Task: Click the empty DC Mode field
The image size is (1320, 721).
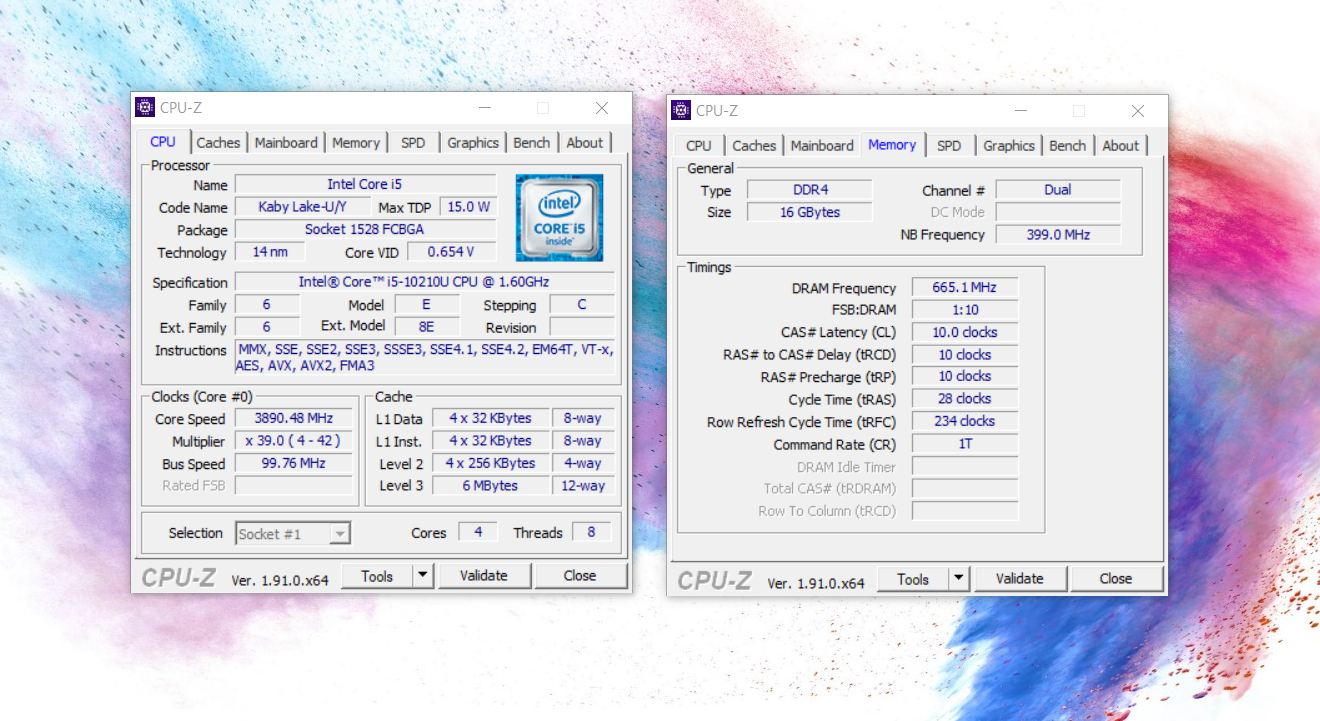Action: pyautogui.click(x=1058, y=212)
